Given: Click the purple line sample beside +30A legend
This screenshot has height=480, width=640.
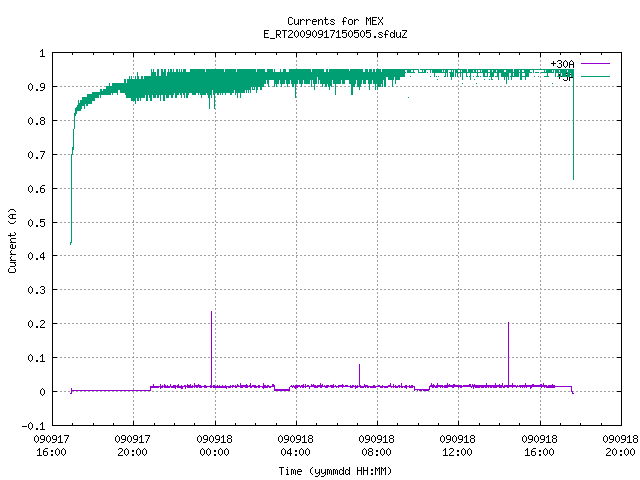Looking at the screenshot, I should [x=595, y=64].
